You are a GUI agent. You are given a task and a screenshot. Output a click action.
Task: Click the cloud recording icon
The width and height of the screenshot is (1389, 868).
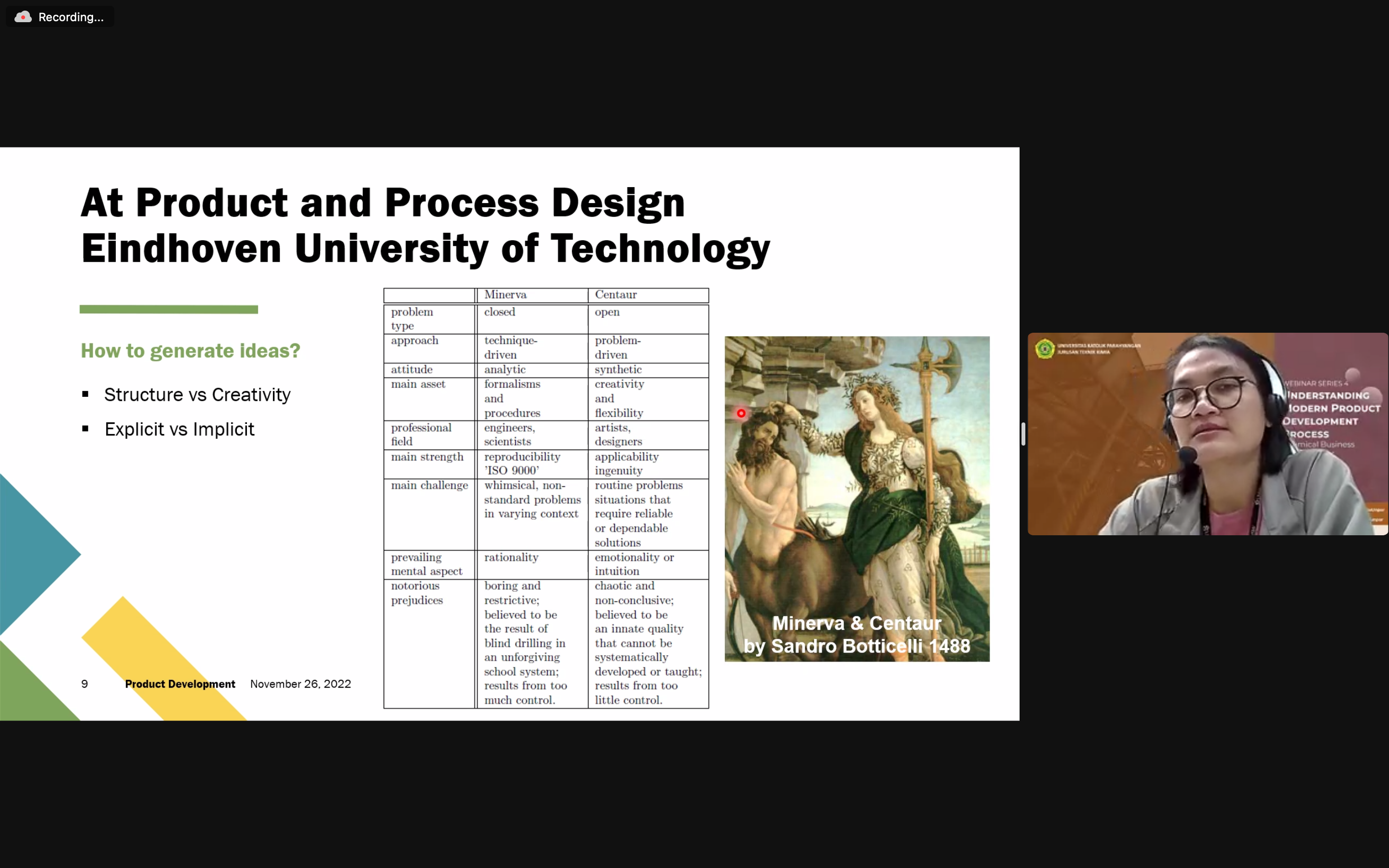pyautogui.click(x=22, y=17)
